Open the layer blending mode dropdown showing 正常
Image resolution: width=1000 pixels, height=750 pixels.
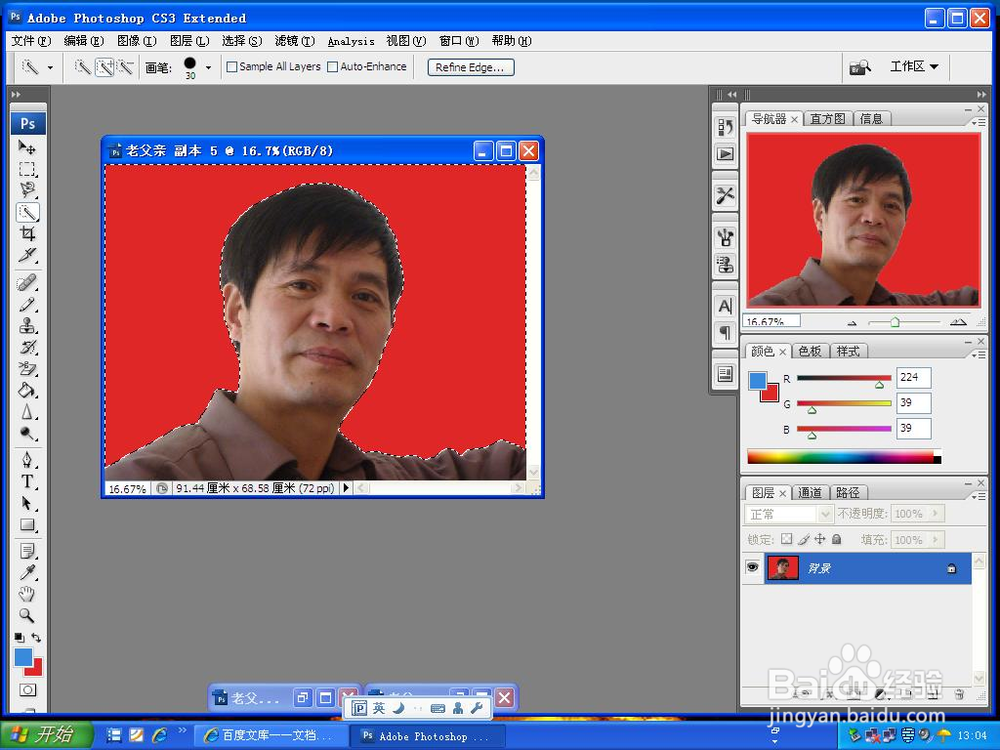[788, 513]
